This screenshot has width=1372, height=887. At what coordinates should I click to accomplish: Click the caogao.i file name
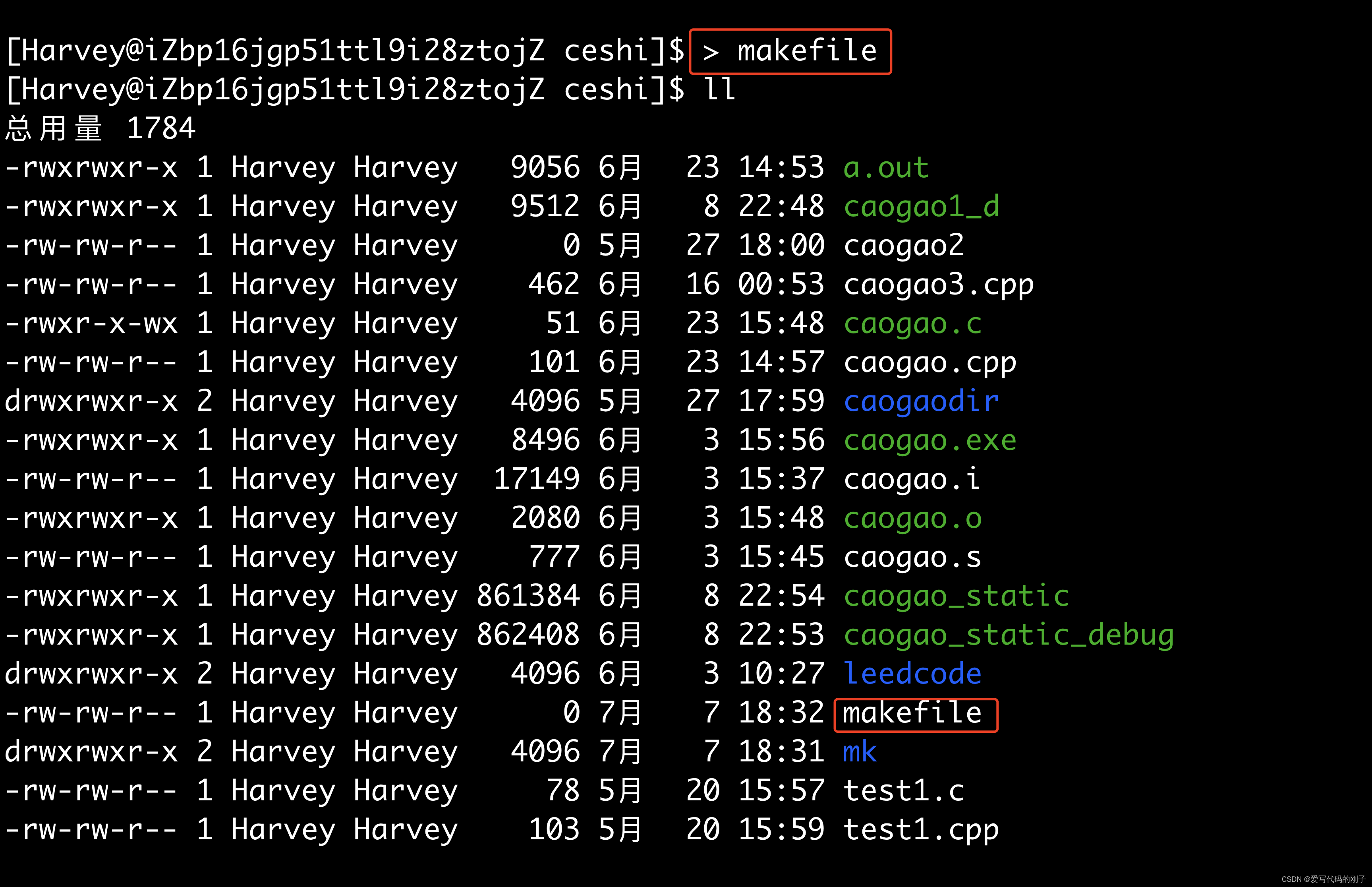tap(911, 479)
